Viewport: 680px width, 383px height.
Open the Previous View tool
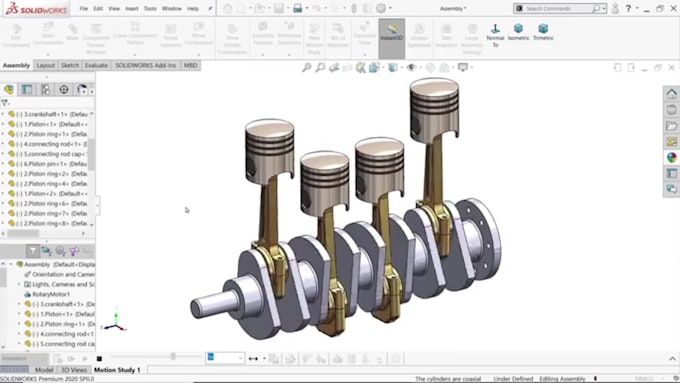pos(334,67)
